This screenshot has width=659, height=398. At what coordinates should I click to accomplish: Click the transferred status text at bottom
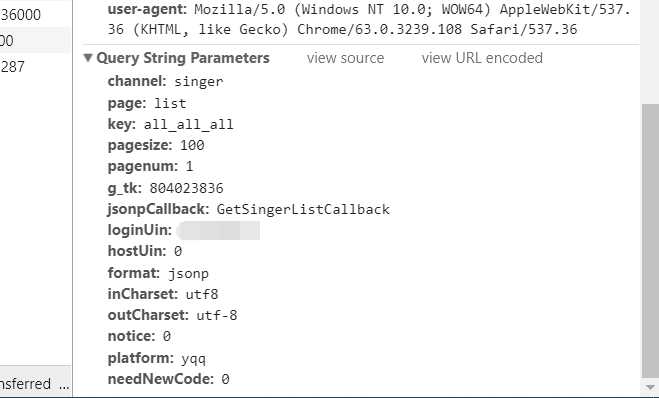tap(35, 384)
